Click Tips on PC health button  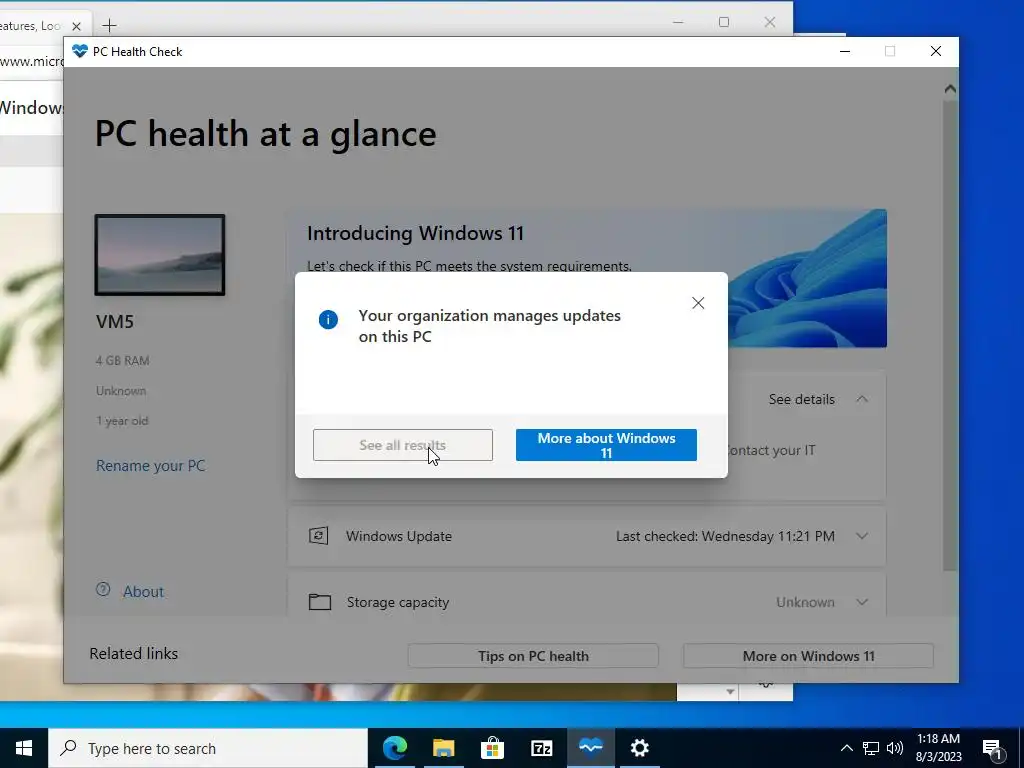(533, 656)
